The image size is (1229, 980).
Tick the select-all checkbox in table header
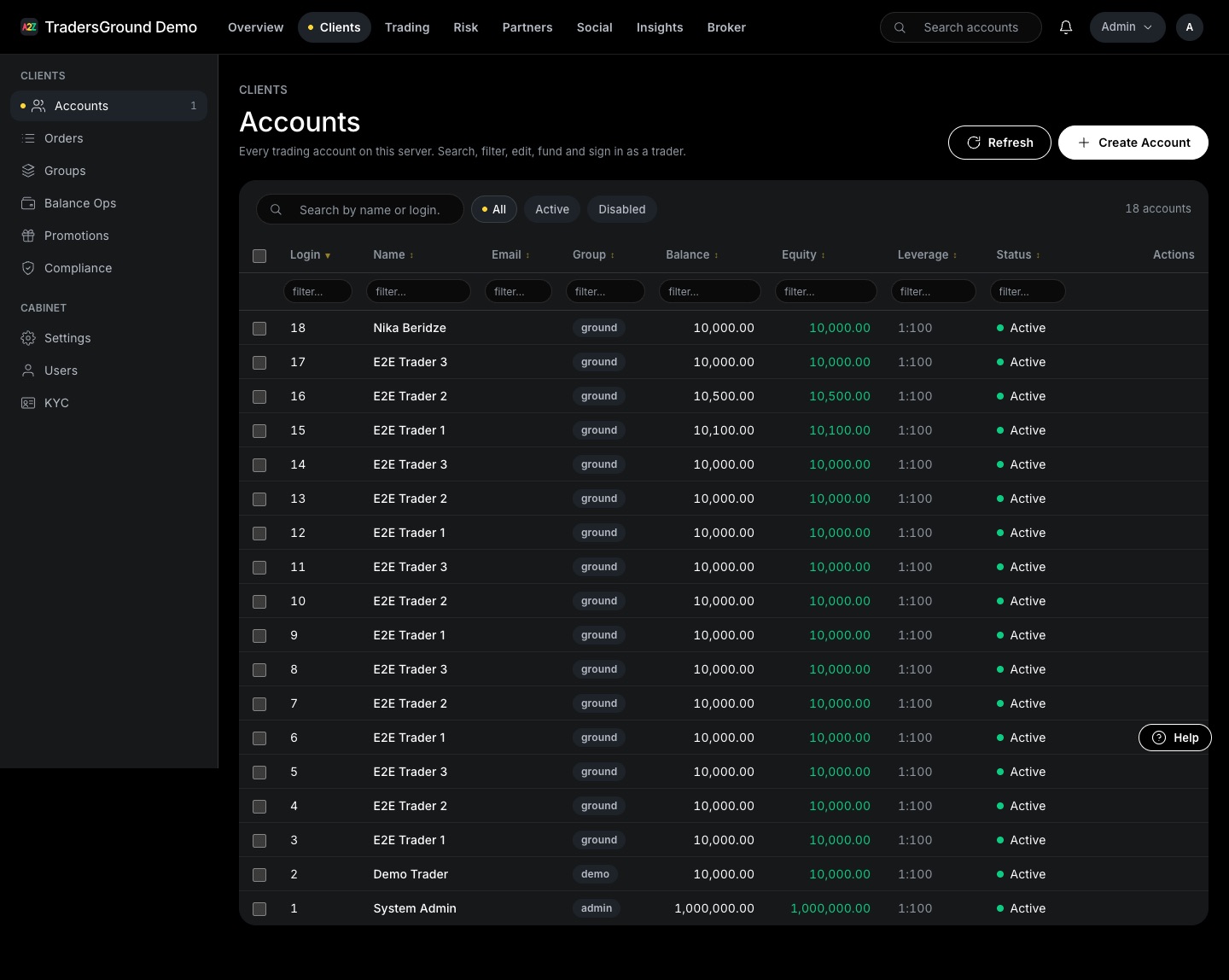259,255
